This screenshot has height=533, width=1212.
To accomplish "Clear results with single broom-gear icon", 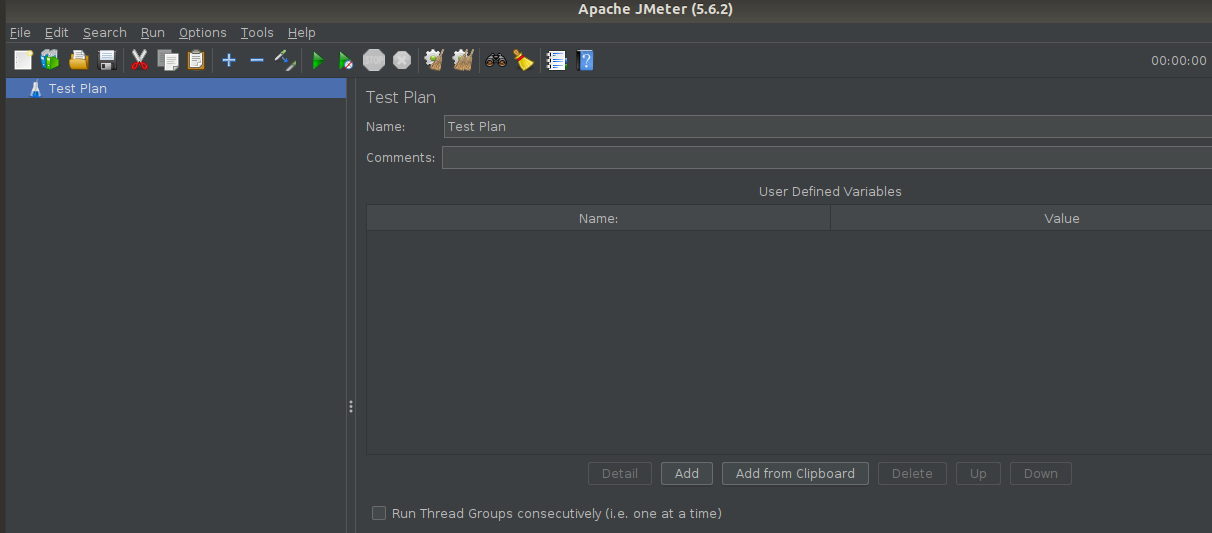I will click(434, 61).
